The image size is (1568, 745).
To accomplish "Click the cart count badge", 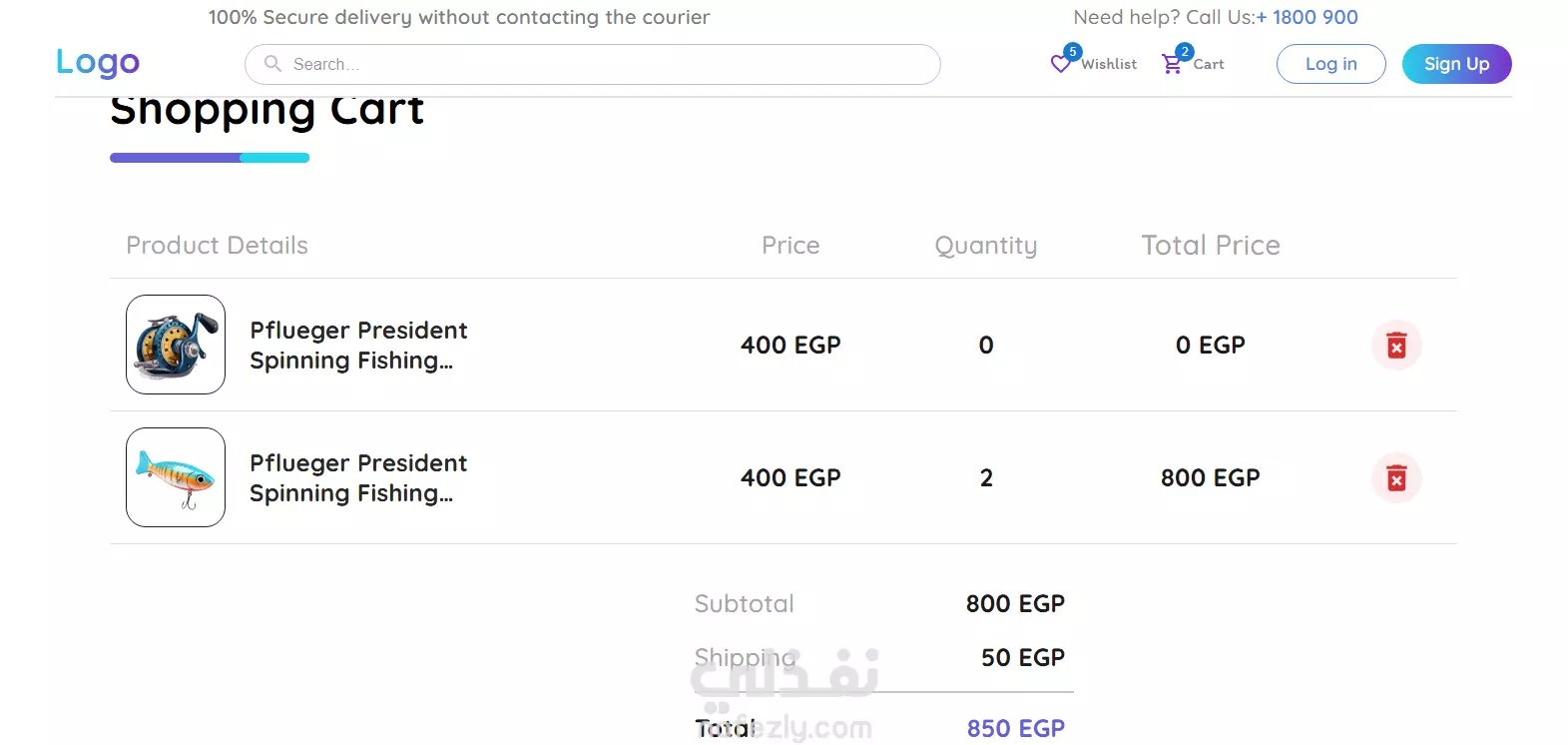I will [x=1185, y=52].
